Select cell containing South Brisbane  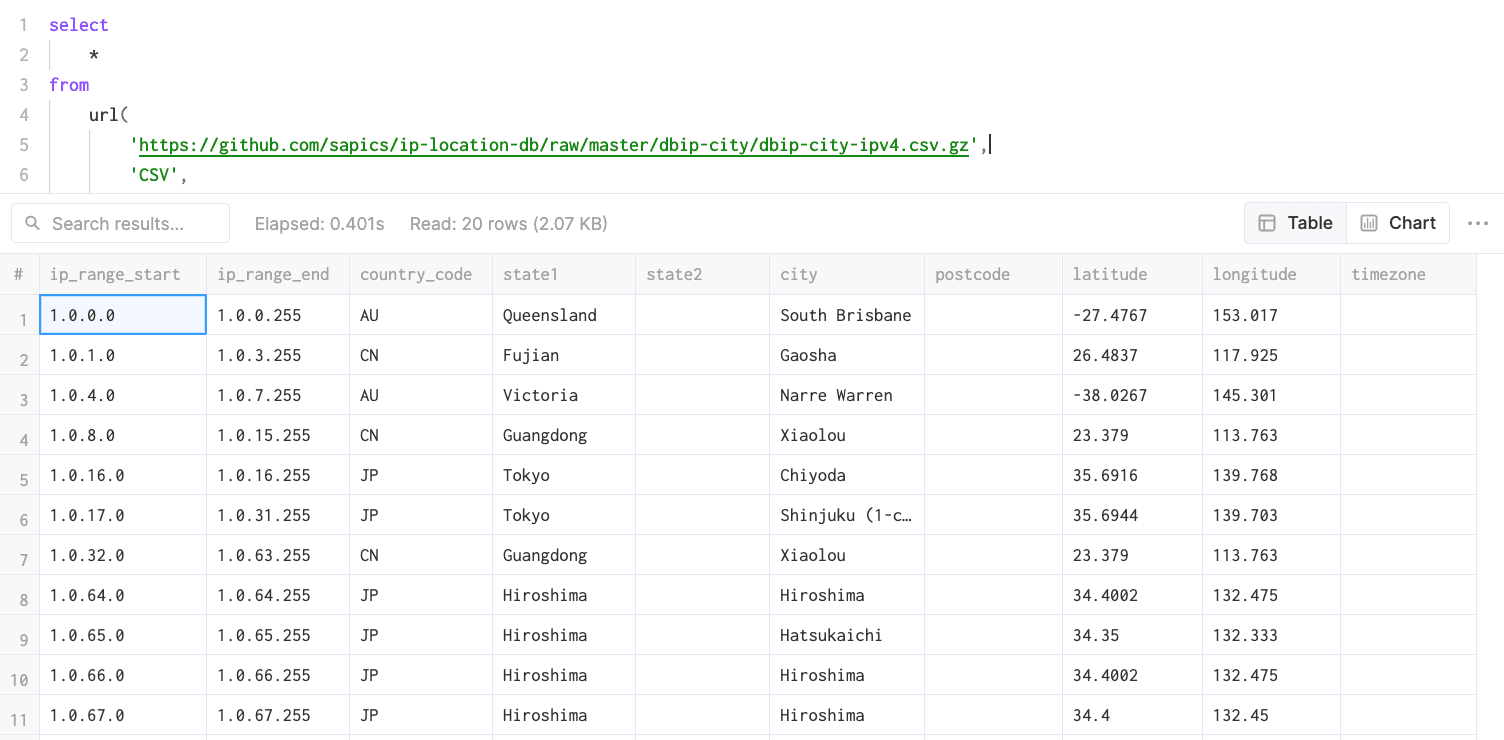846,315
